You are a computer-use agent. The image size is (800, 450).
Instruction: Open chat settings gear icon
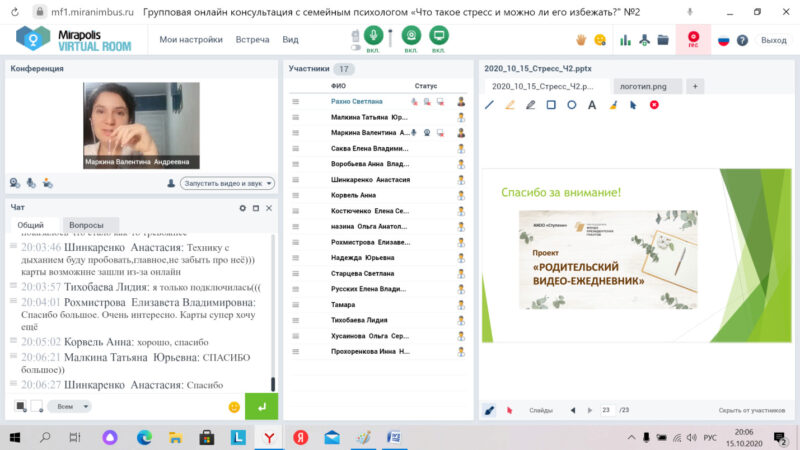pos(242,208)
